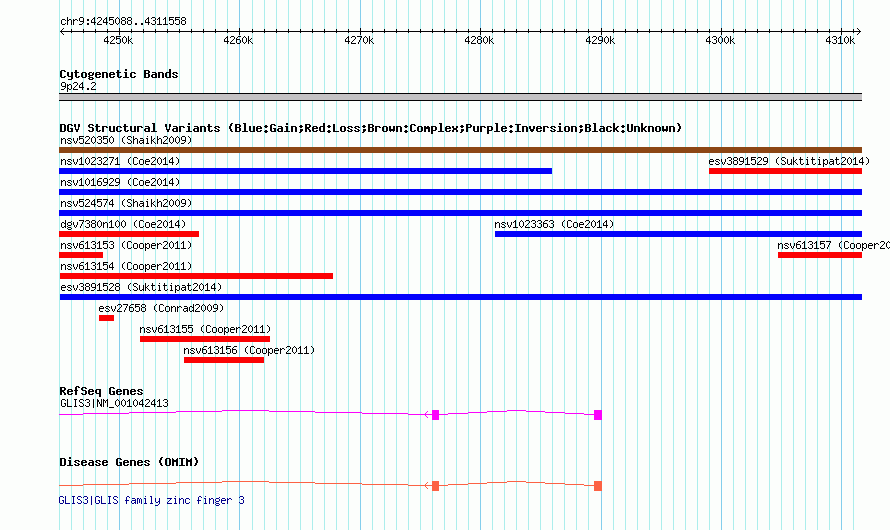Click the GLIS3|NM_001042413 RefSeq gene label
The width and height of the screenshot is (890, 530).
114,403
